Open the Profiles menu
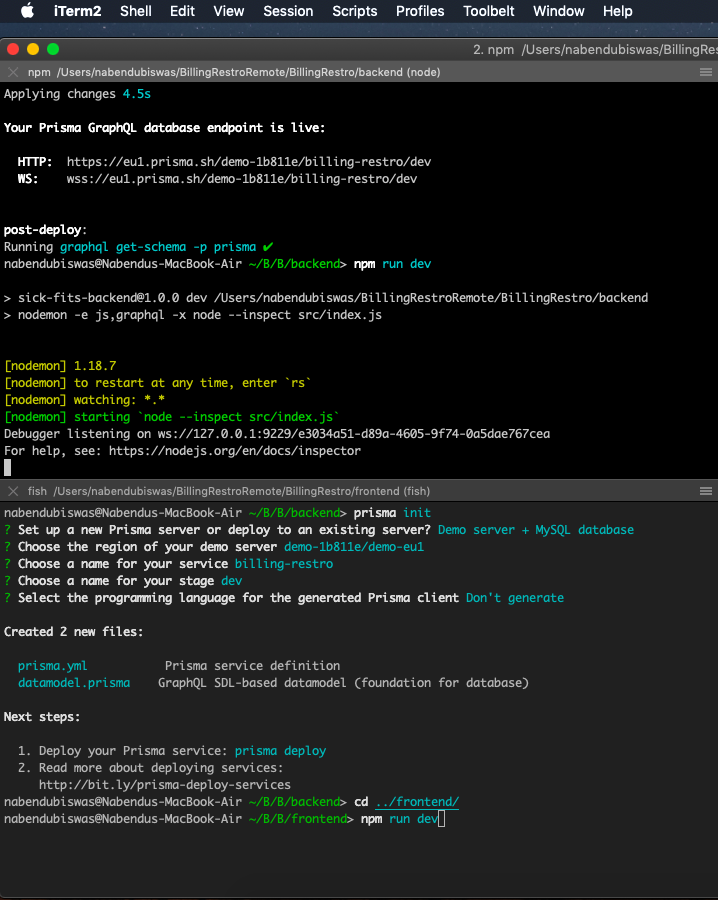The image size is (718, 900). [420, 11]
